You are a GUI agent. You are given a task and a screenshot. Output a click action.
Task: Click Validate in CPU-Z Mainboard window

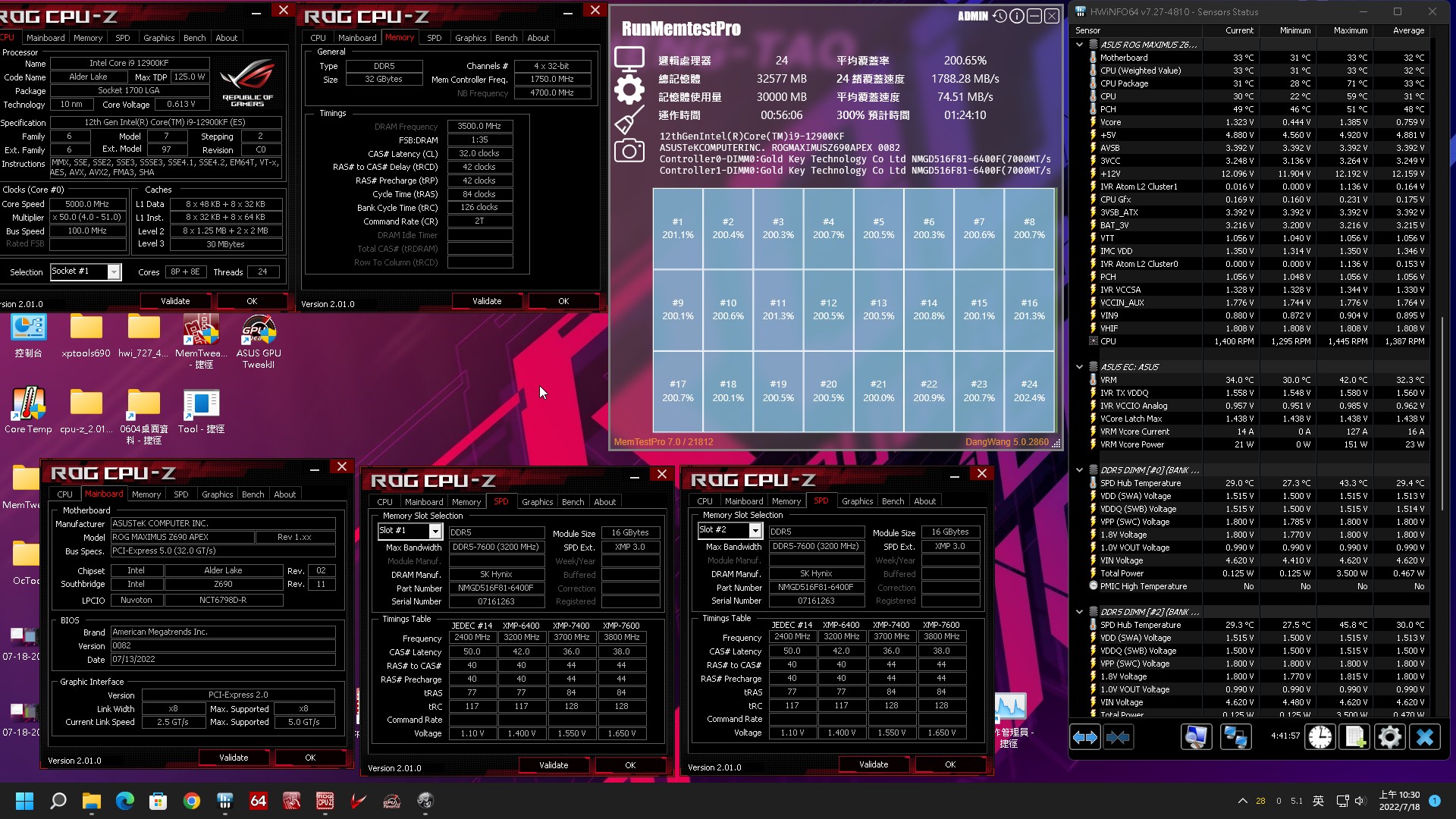234,758
